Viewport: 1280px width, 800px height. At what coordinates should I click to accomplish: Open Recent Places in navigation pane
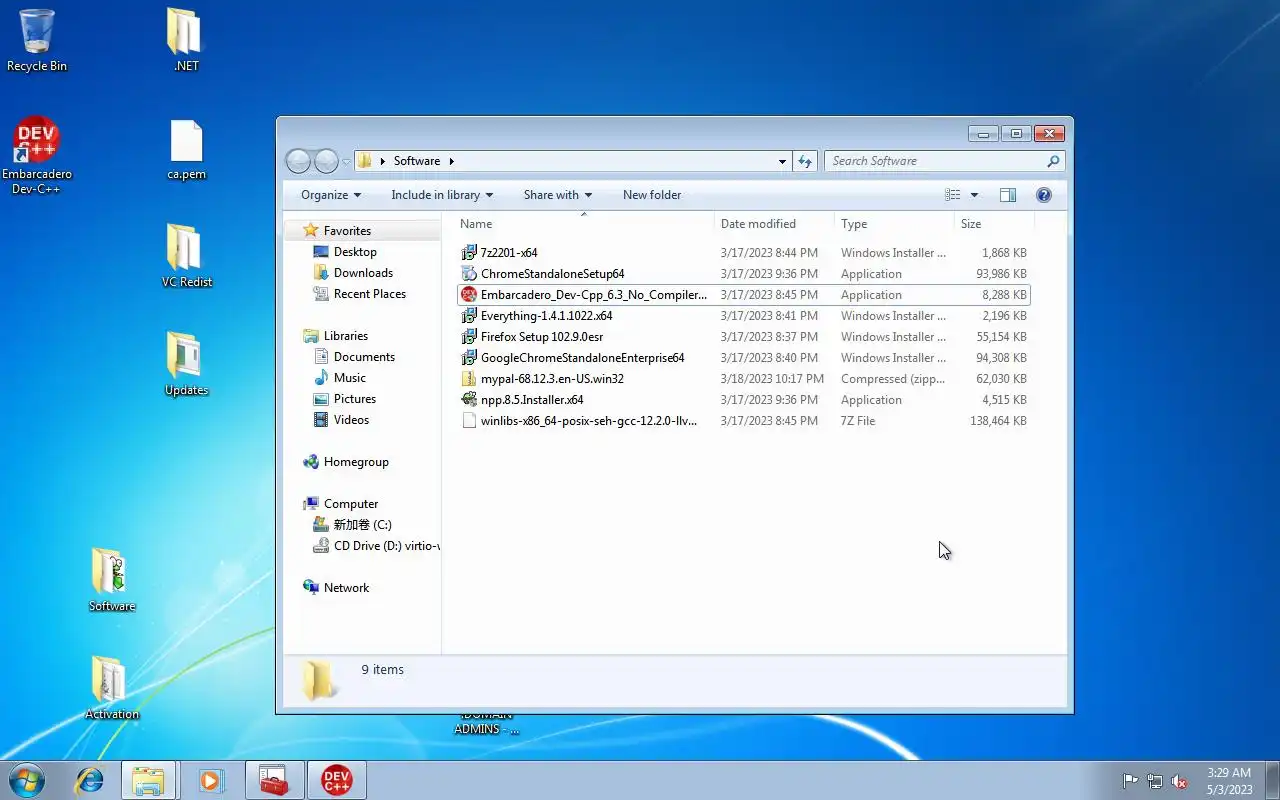coord(370,294)
